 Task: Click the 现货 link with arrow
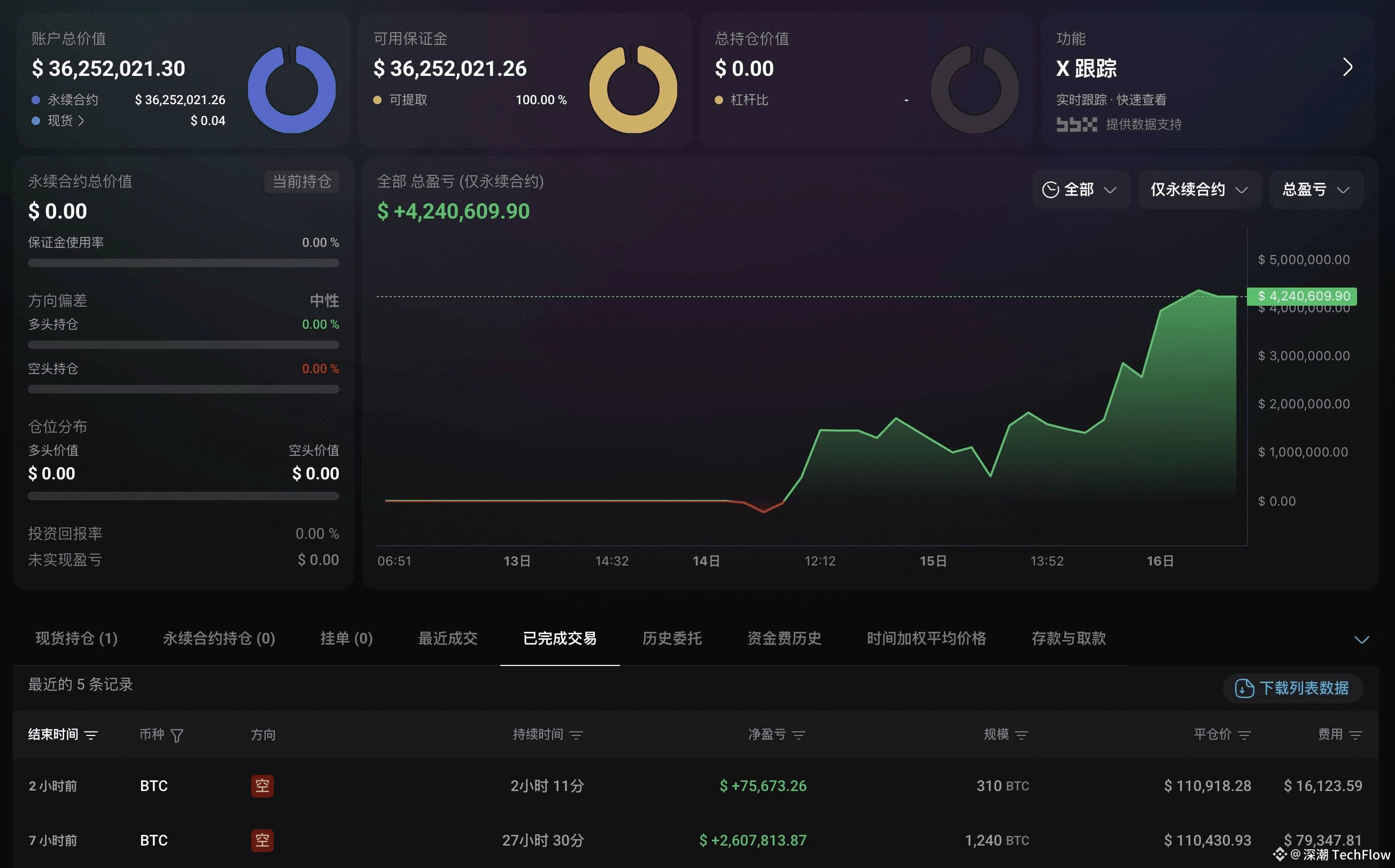pyautogui.click(x=65, y=121)
